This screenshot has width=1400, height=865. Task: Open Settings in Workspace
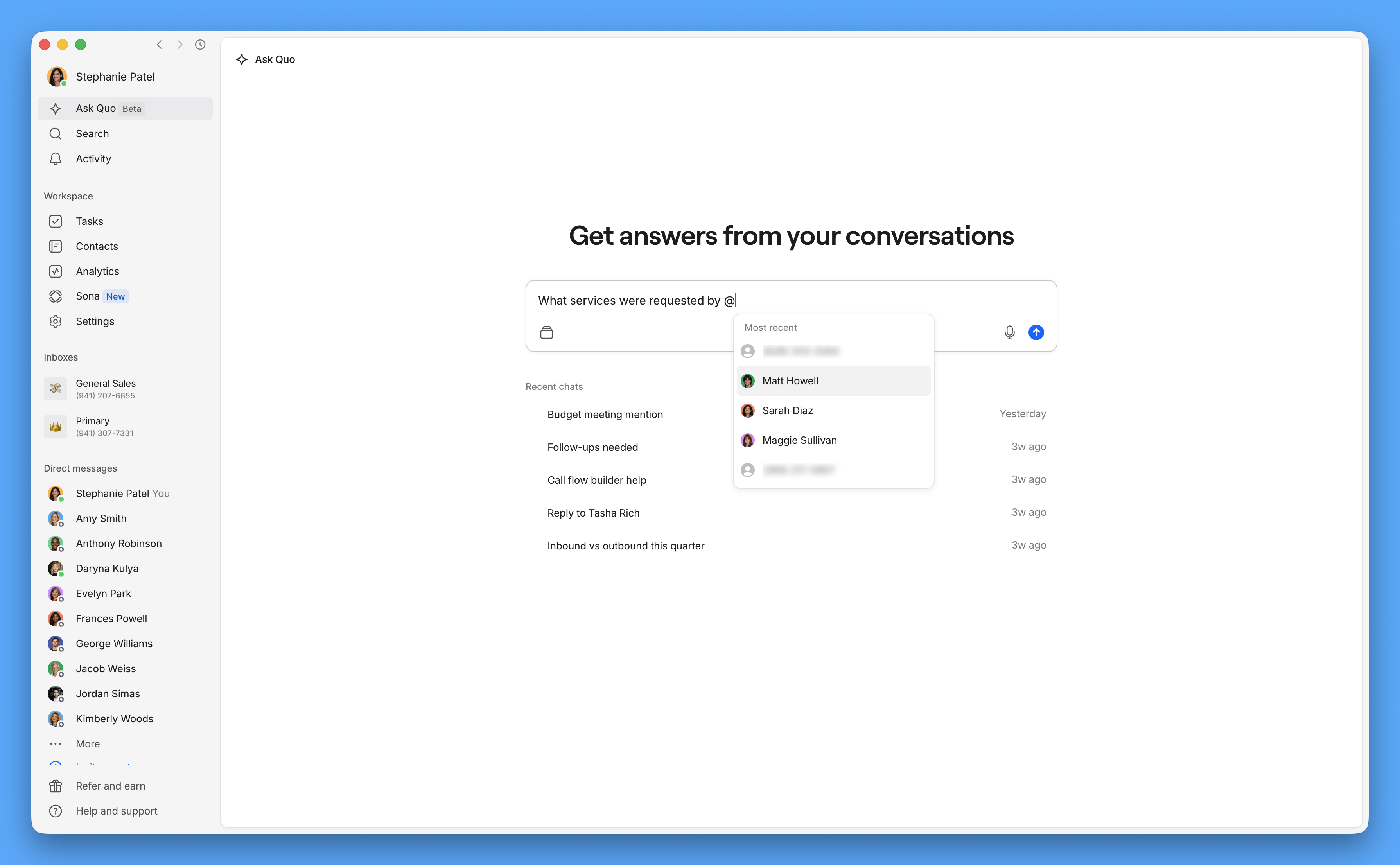point(125,321)
